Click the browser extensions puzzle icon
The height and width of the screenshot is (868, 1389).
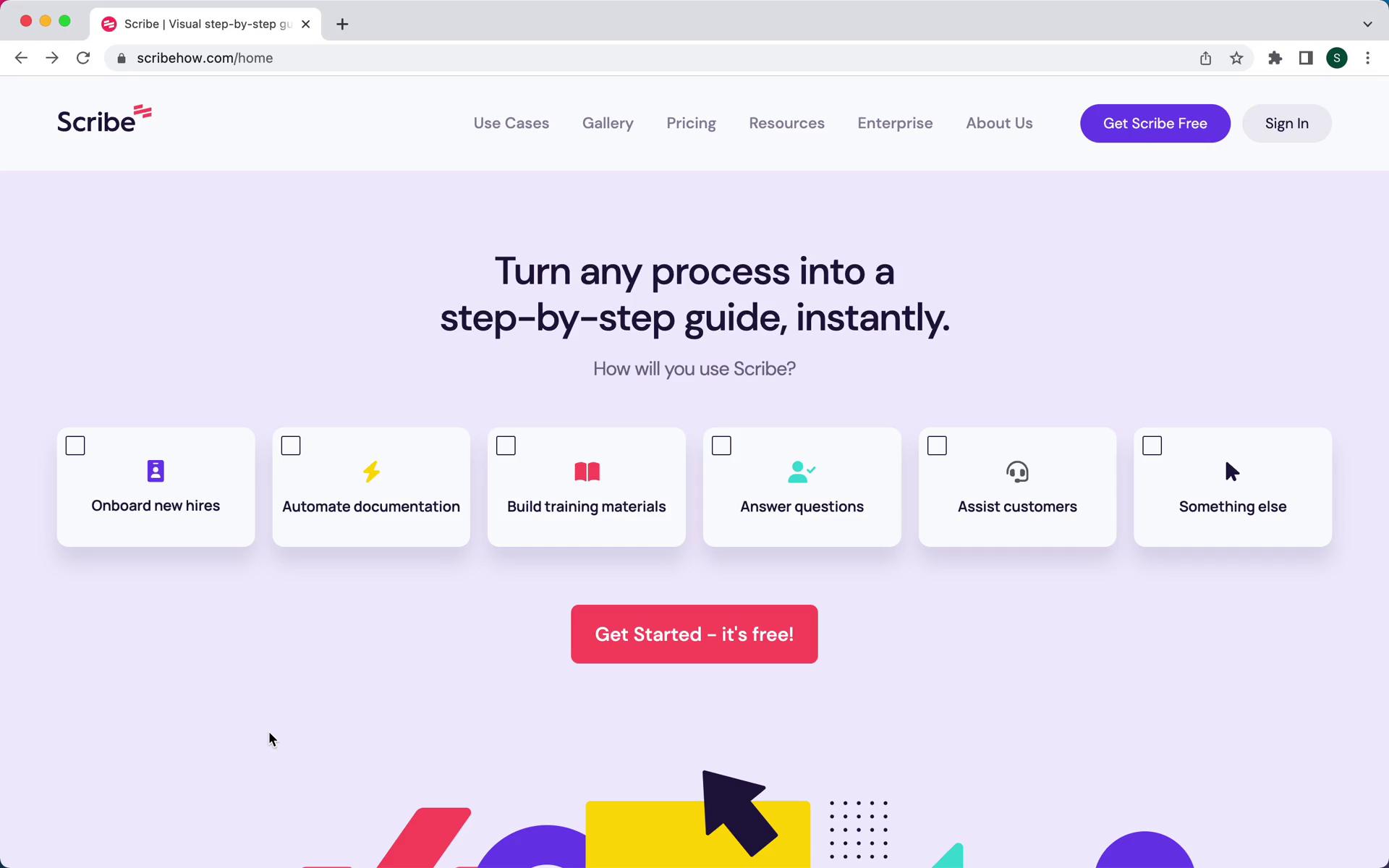click(x=1274, y=58)
